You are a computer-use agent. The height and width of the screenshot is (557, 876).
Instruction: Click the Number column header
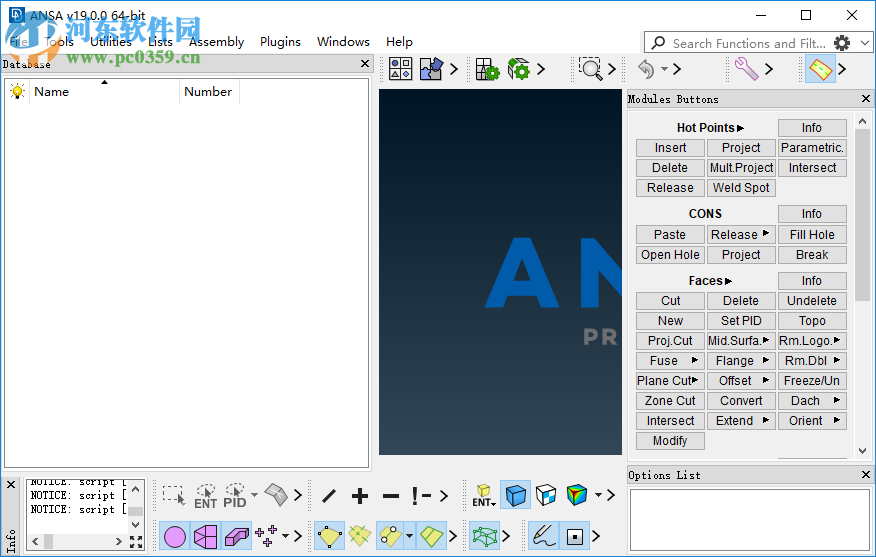pos(208,92)
